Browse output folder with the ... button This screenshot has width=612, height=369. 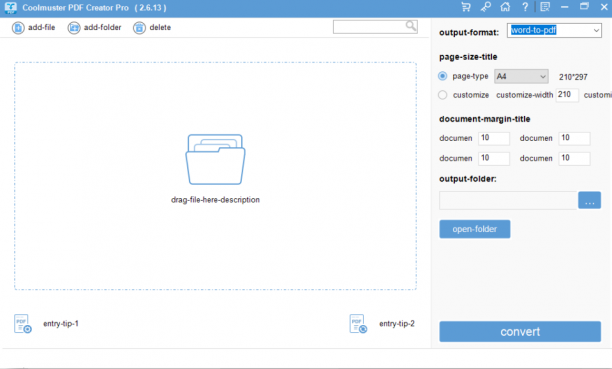pos(589,200)
